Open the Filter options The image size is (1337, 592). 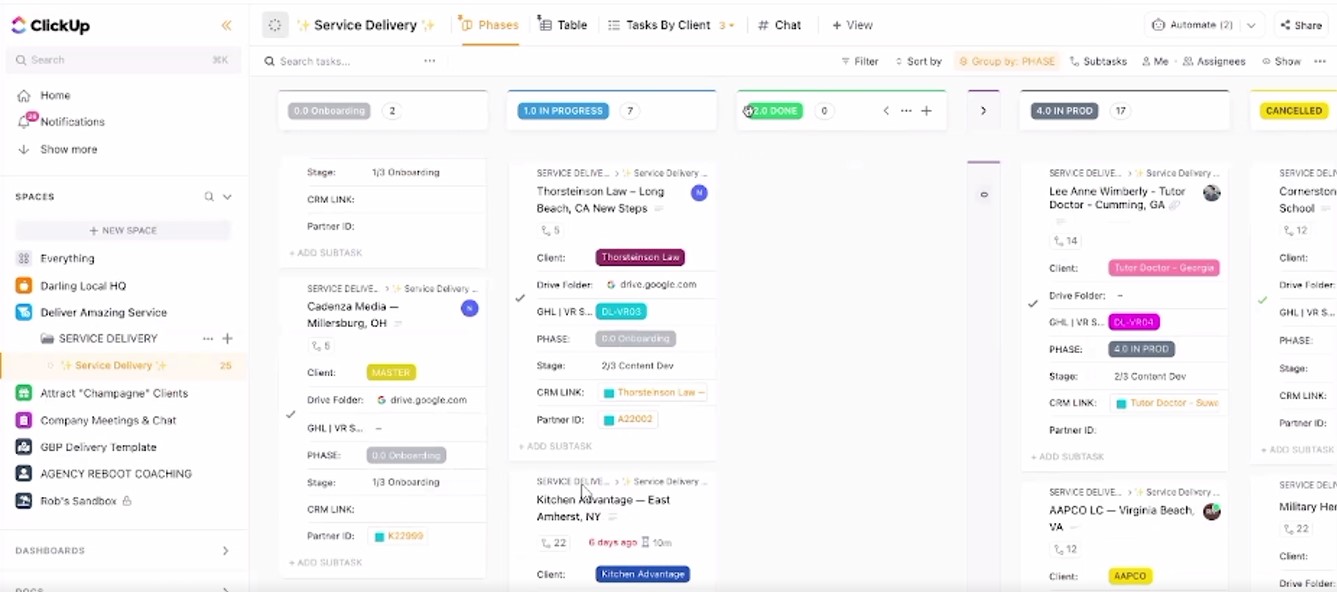coord(860,61)
